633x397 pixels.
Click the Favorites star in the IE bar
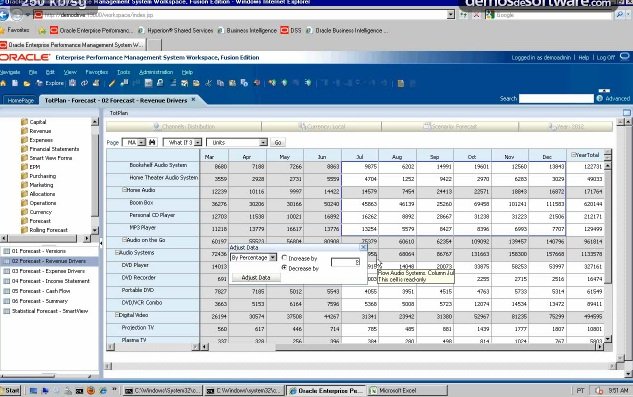click(x=3, y=30)
